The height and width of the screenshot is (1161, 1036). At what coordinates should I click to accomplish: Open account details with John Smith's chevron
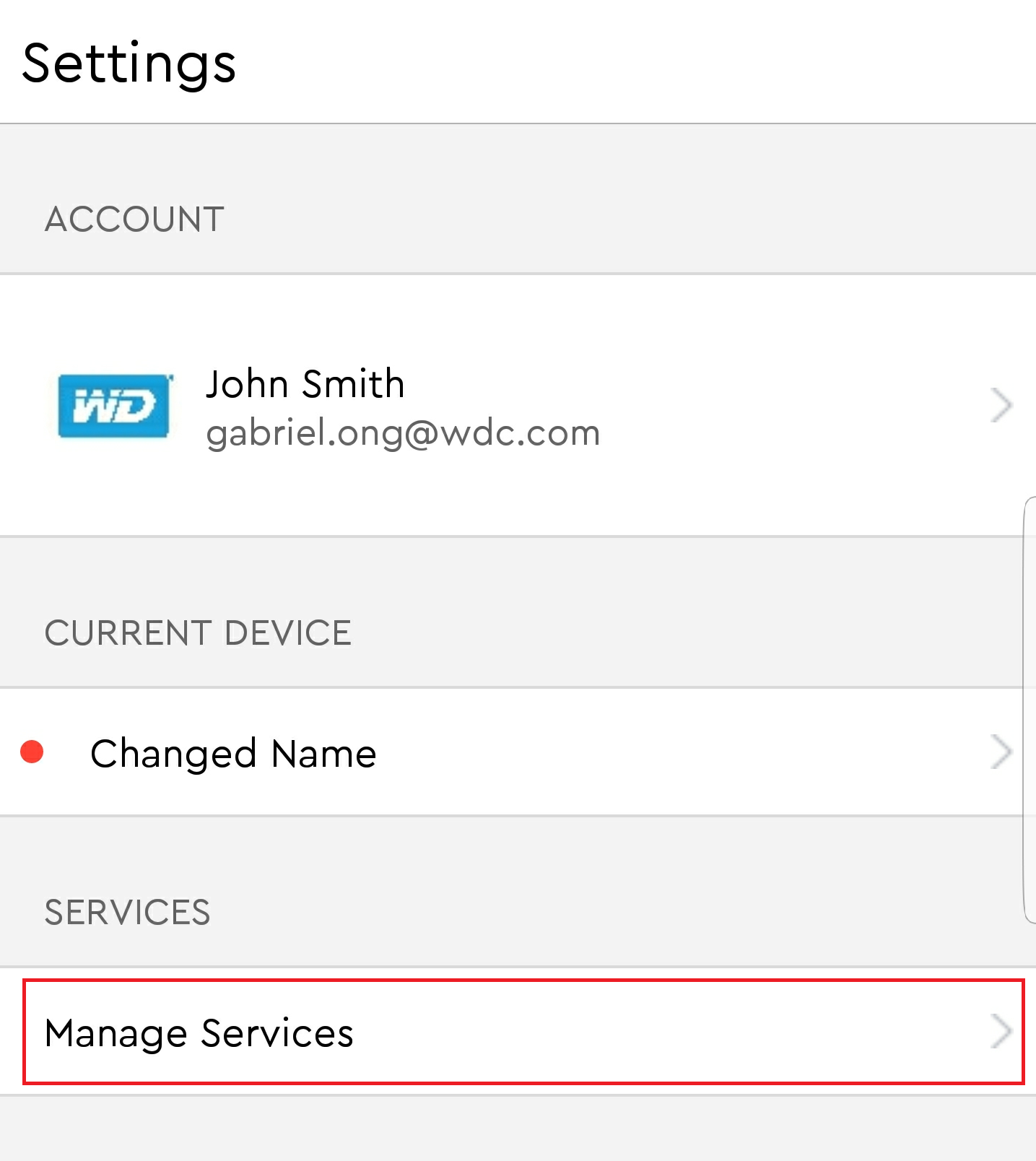pos(1001,405)
